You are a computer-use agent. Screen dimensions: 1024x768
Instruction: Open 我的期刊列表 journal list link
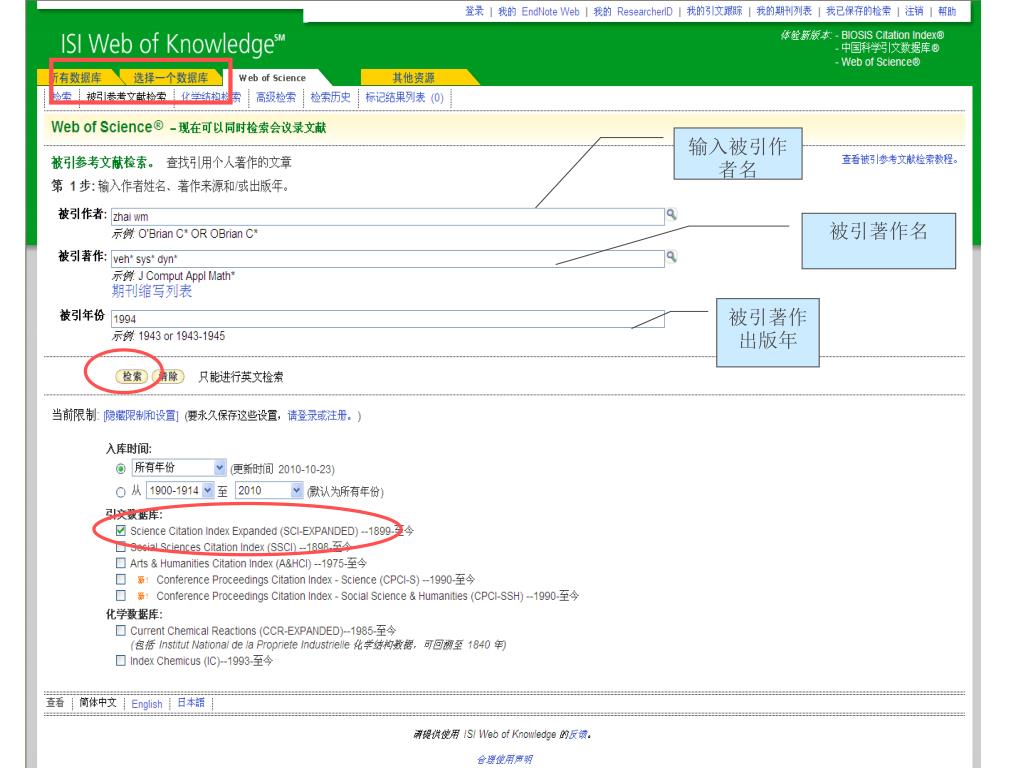(784, 11)
